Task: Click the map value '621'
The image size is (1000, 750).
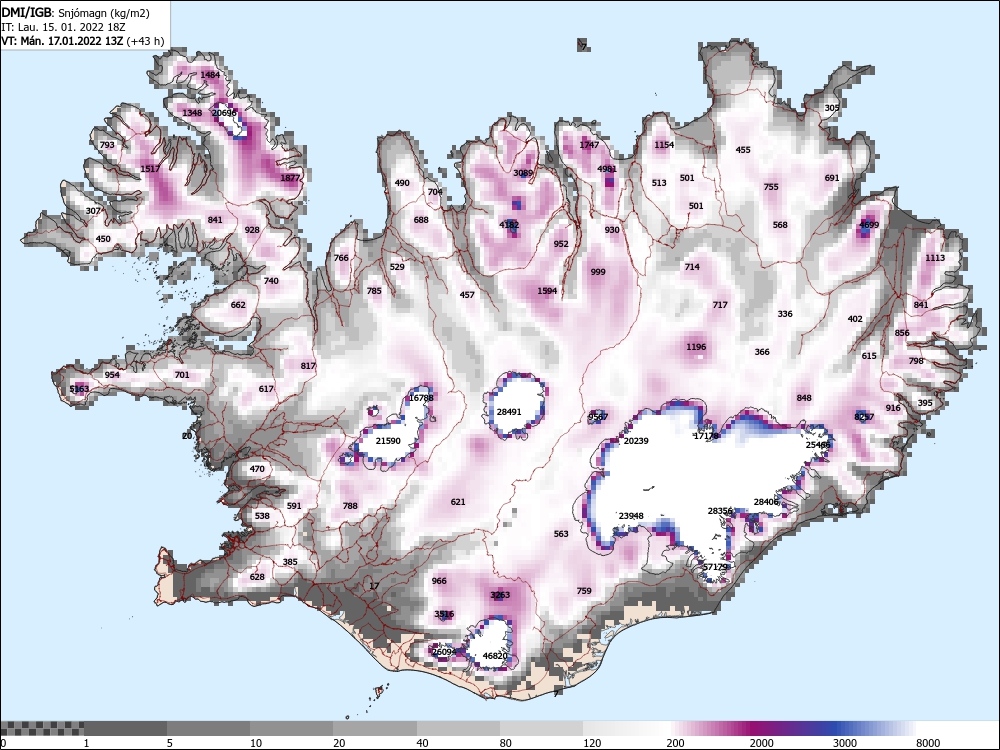Action: pos(458,502)
